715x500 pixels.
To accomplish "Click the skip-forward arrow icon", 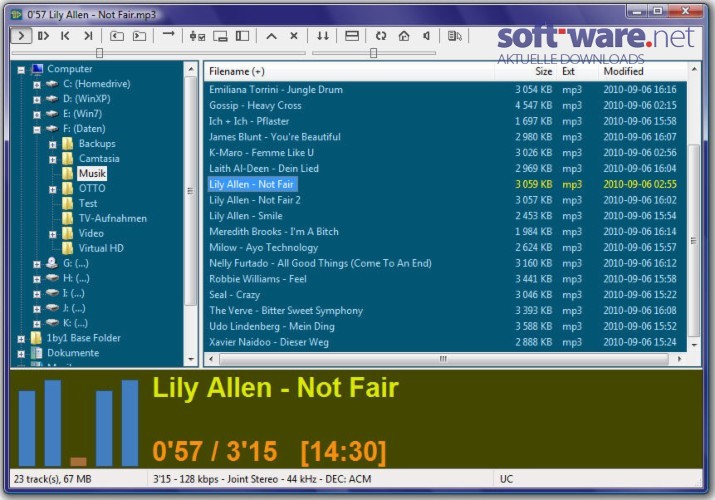I will (168, 34).
